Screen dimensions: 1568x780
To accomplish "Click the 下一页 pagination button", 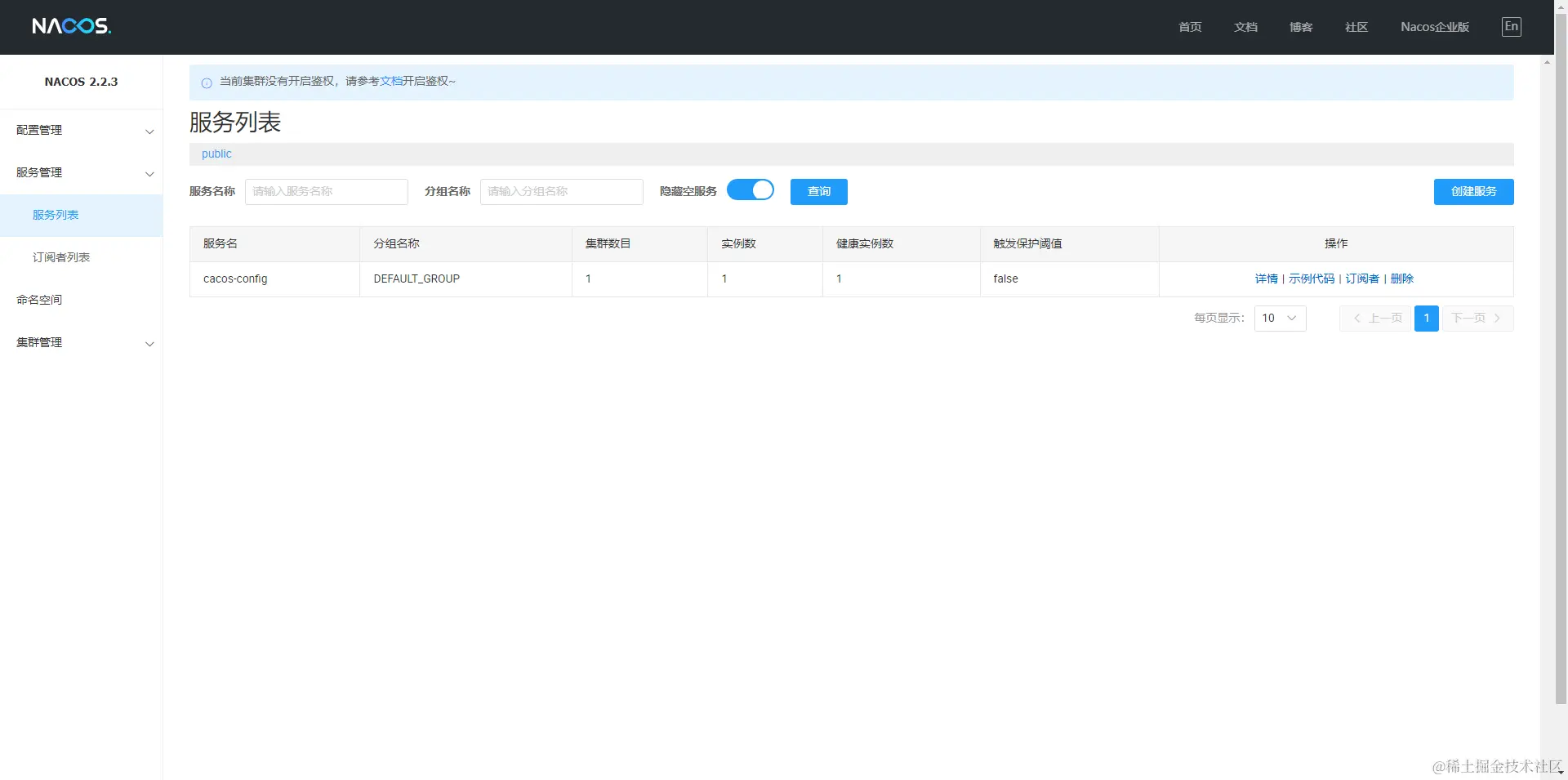I will click(1477, 319).
